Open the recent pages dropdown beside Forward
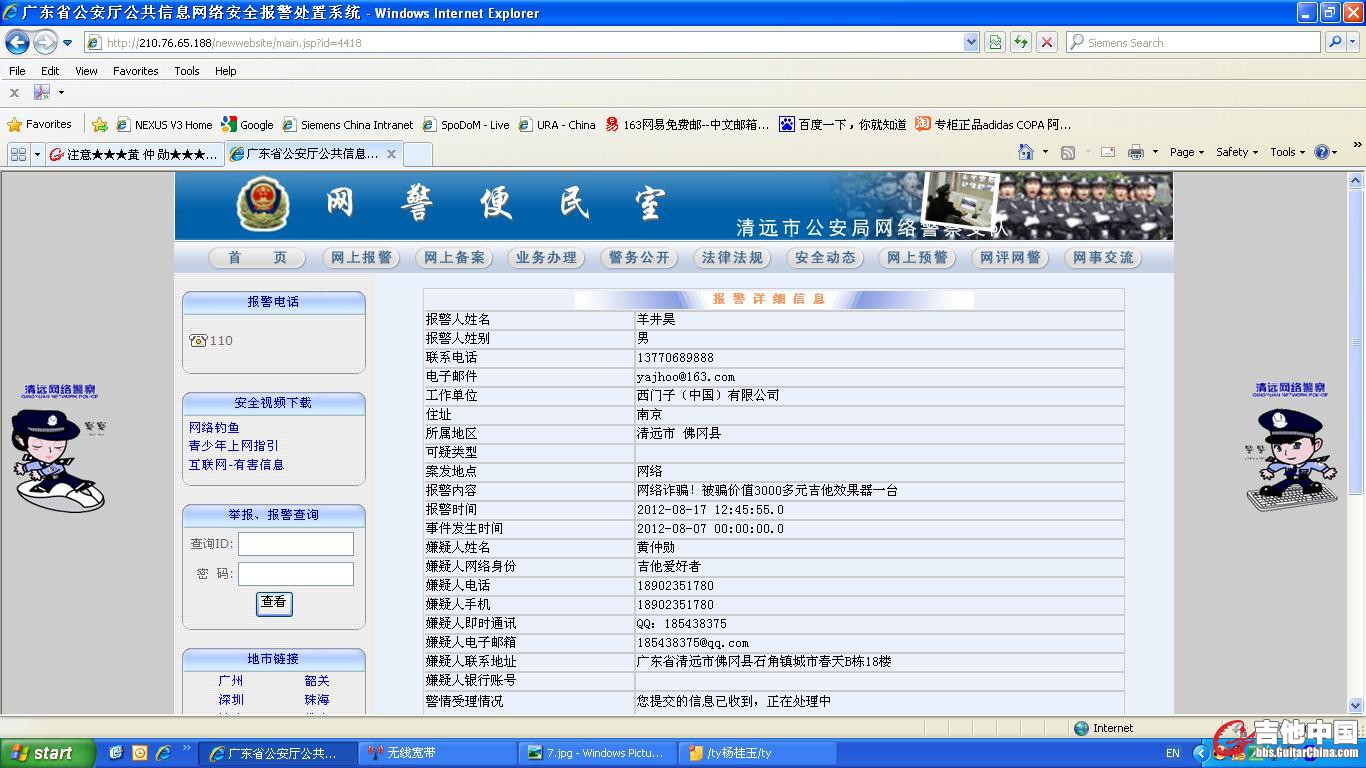Screen dimensions: 1366x768 67,43
